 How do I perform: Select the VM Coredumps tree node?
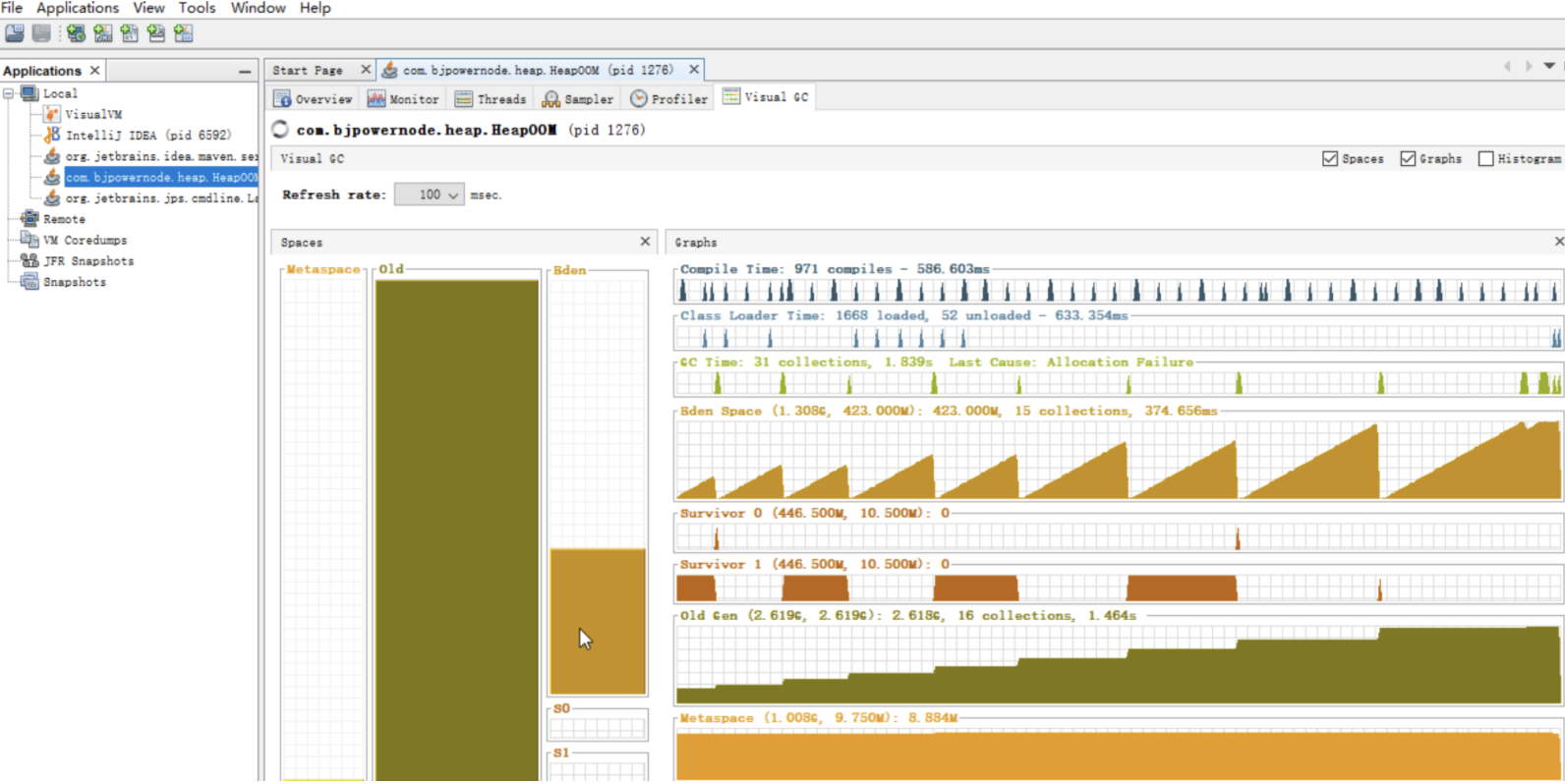click(x=85, y=240)
